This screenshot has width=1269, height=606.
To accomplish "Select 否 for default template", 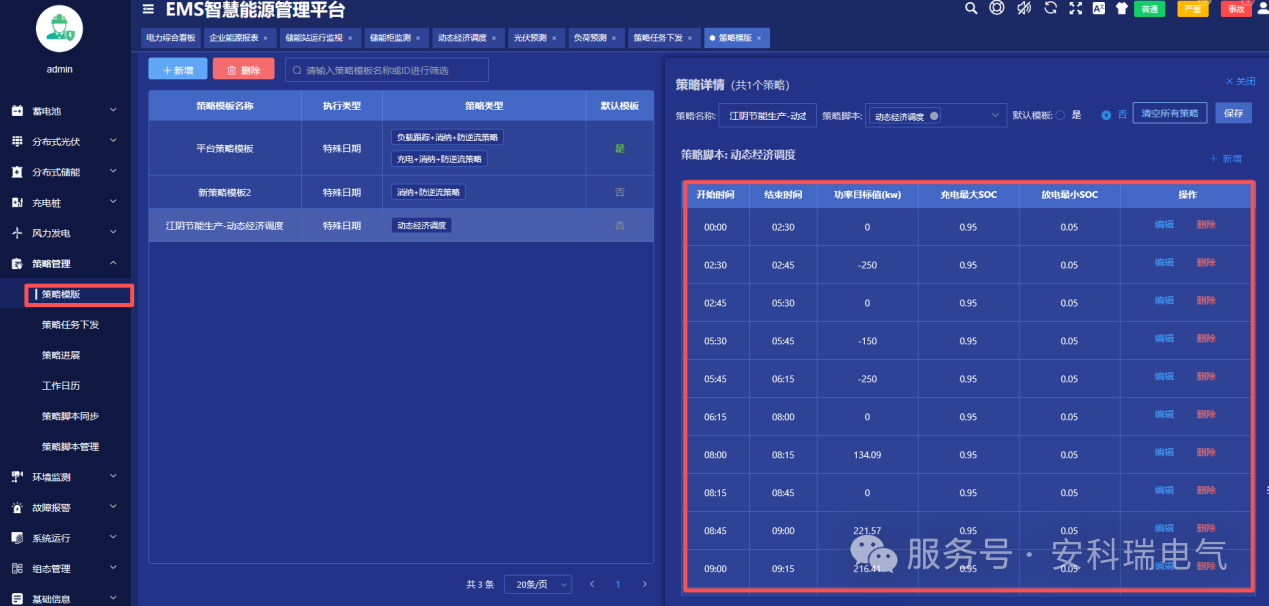I will (1106, 115).
